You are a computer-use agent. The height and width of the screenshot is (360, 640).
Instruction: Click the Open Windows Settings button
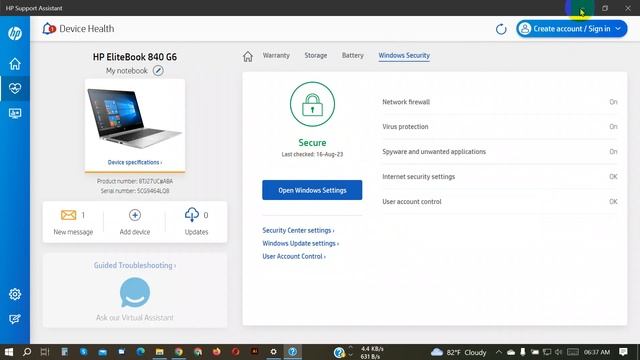tap(312, 190)
